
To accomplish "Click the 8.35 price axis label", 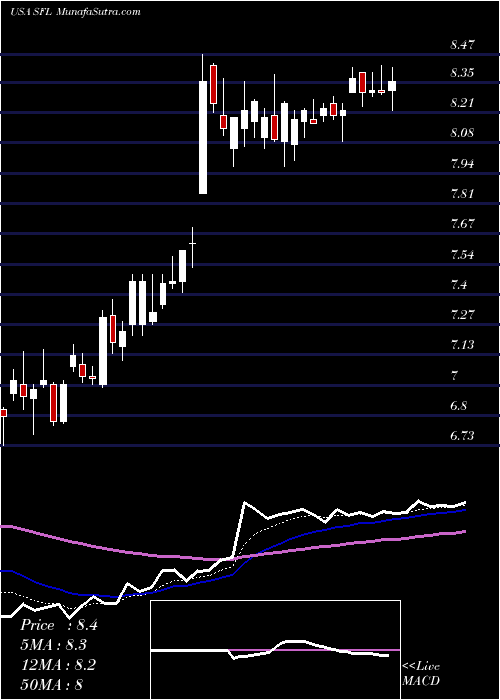I will (x=463, y=73).
